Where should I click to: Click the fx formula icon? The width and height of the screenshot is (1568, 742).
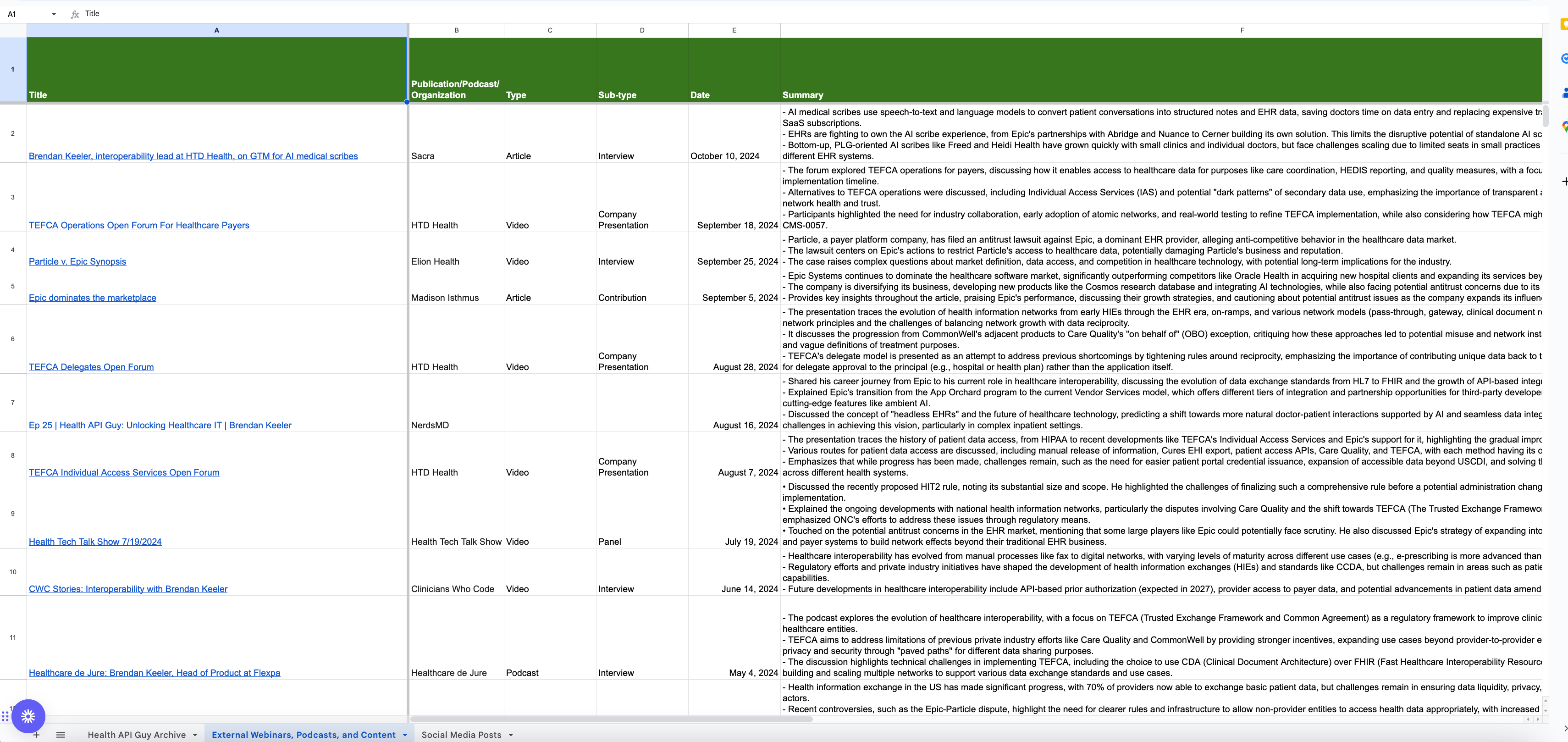[75, 14]
